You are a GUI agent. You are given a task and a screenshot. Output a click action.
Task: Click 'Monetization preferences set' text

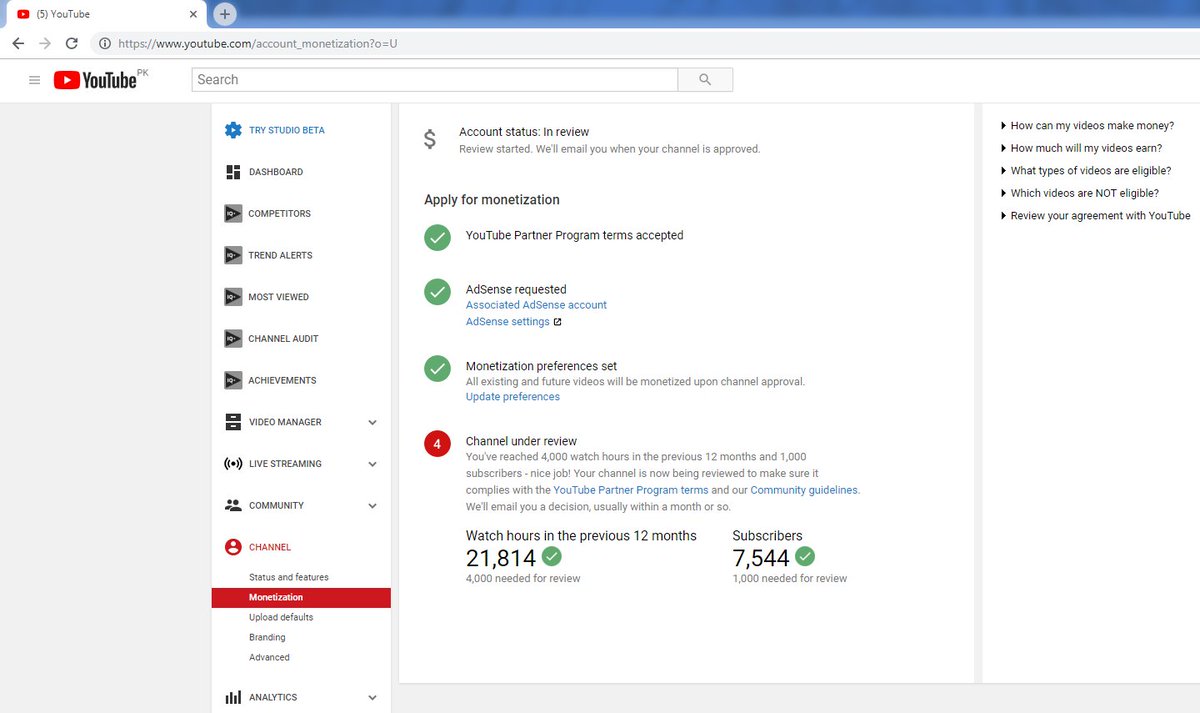click(x=541, y=366)
